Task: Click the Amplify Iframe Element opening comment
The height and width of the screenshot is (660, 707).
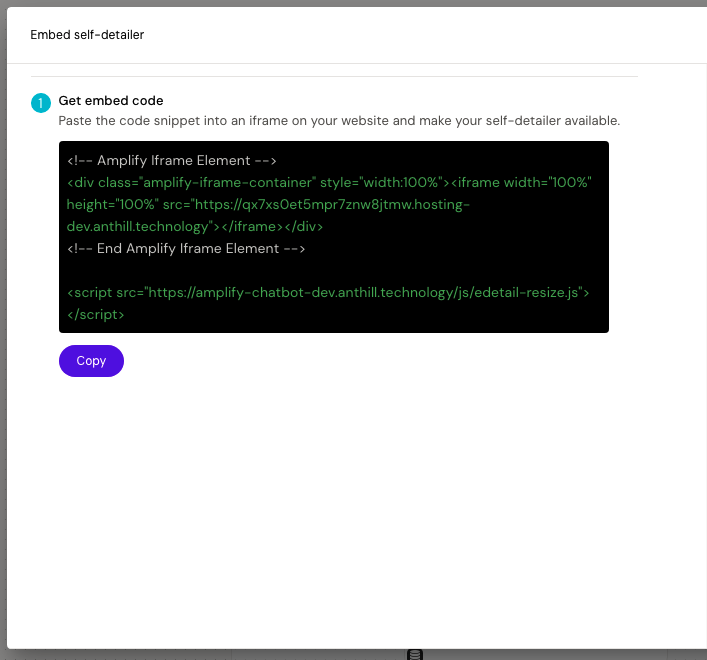Action: click(172, 160)
